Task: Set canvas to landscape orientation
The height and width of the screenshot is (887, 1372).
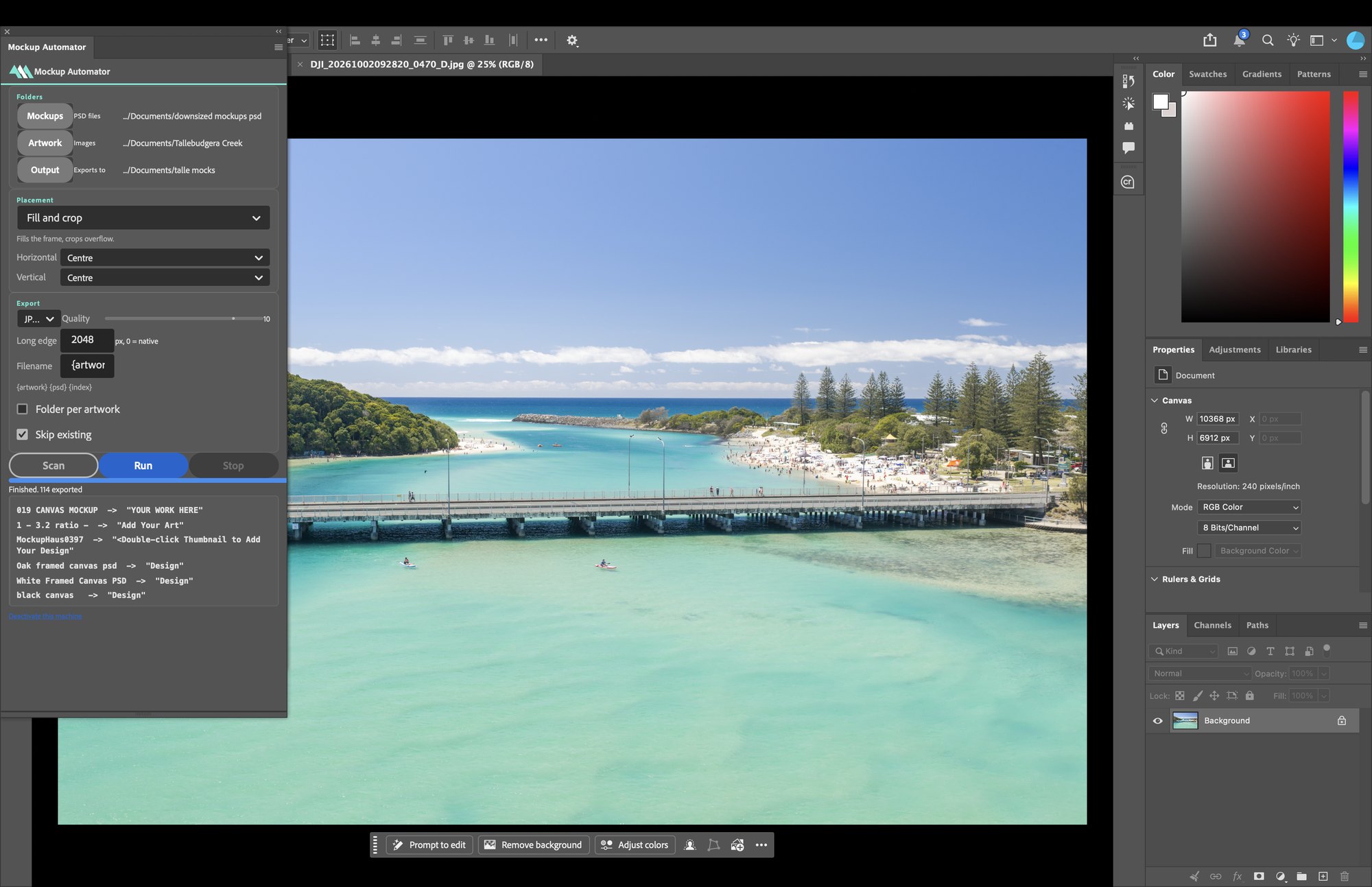Action: (1228, 463)
